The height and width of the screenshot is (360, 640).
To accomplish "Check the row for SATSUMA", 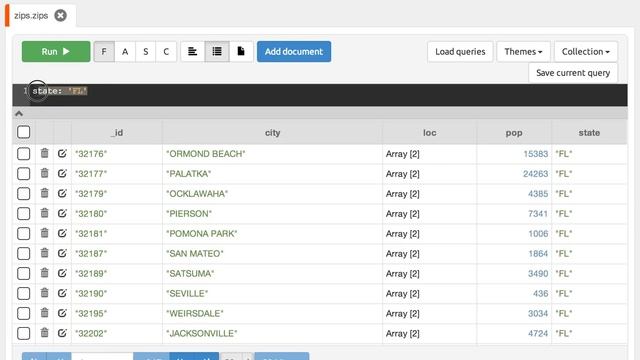I will 24,273.
